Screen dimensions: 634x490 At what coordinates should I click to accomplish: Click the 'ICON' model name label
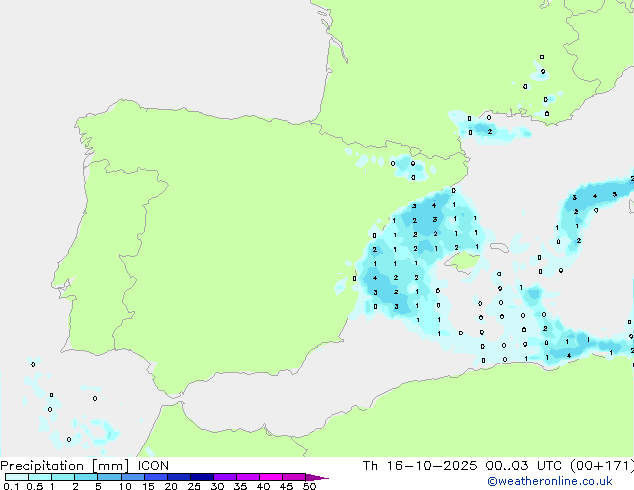point(153,466)
